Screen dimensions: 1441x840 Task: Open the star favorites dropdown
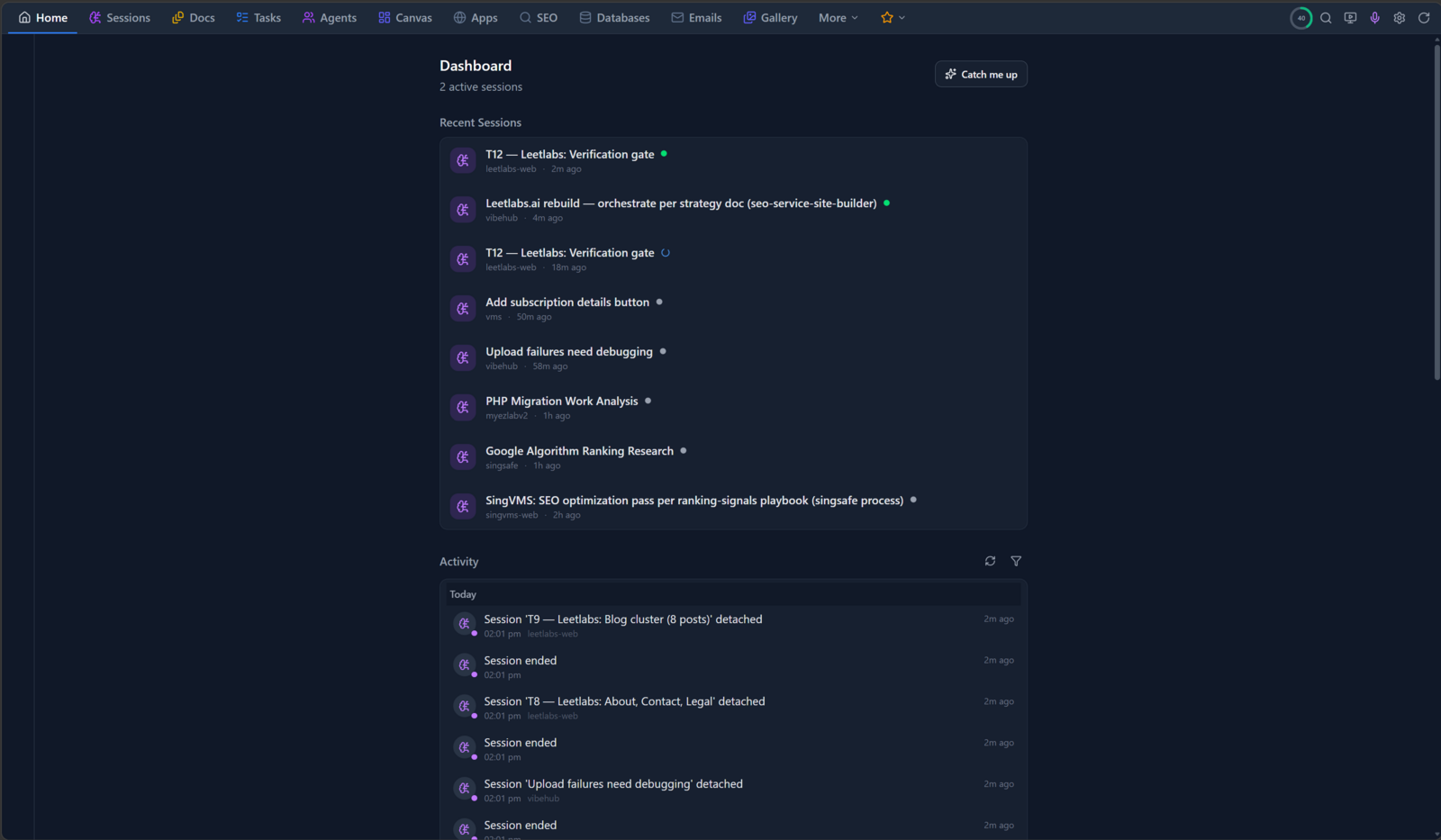pos(893,17)
